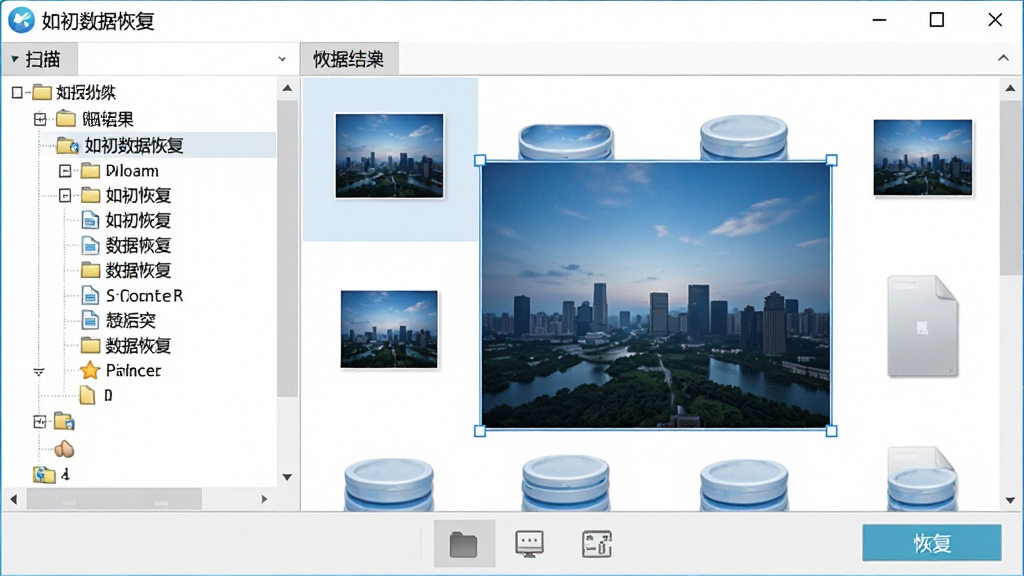Select the star icon beside Palncer
1024x576 pixels.
coord(89,370)
